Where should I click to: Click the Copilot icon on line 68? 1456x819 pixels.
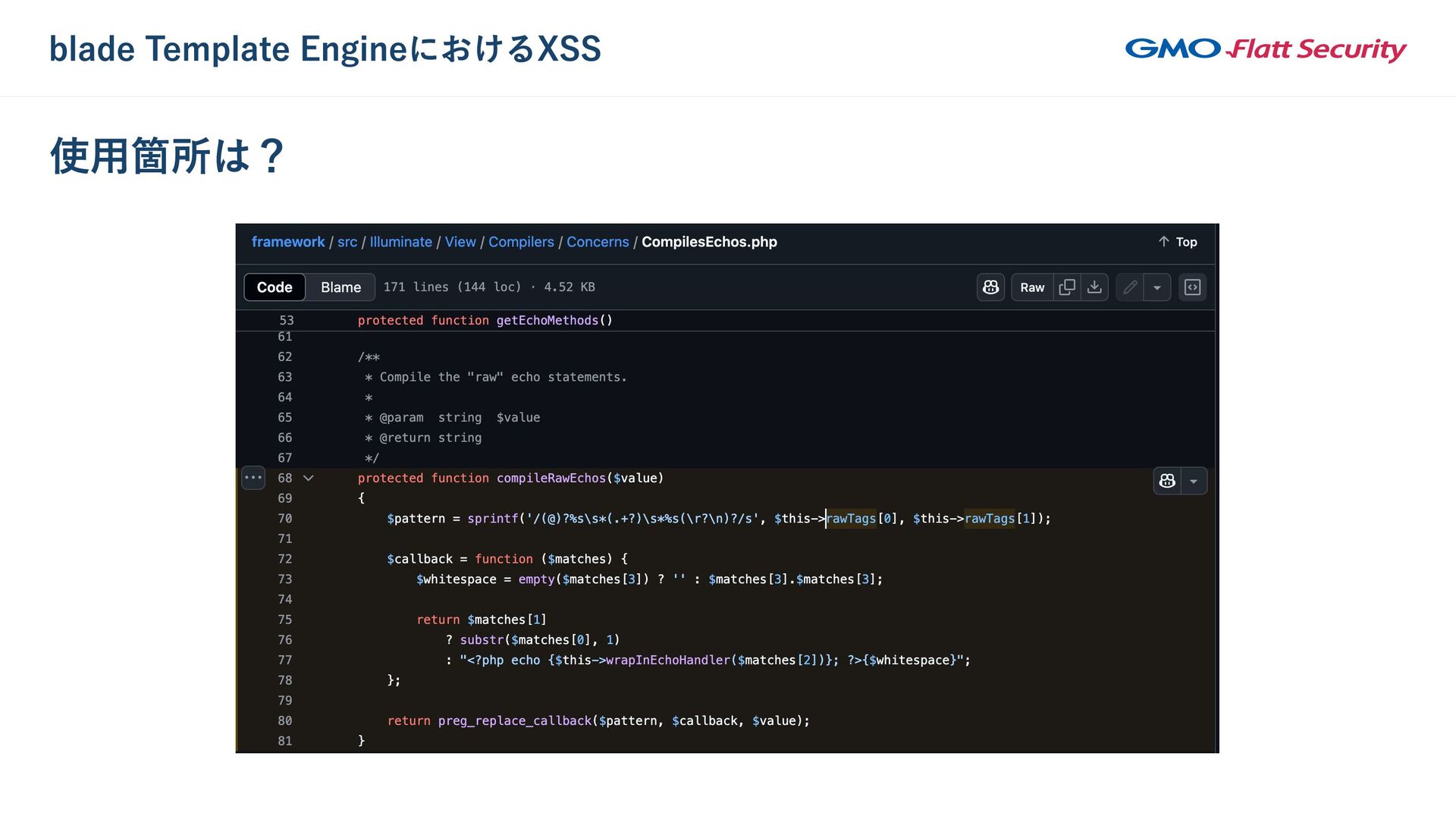click(x=1168, y=481)
